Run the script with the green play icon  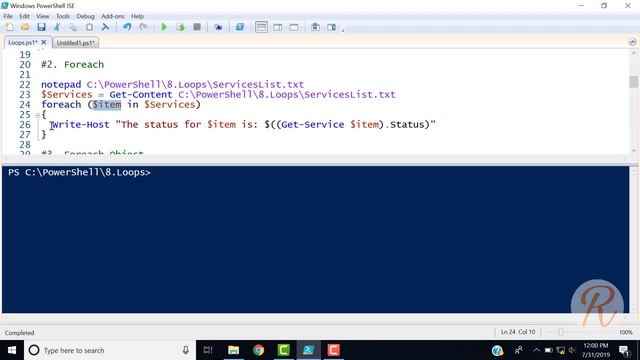(164, 27)
